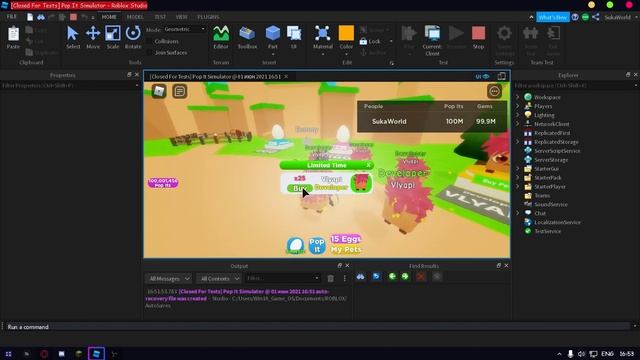The image size is (640, 360).
Task: Open the in-game chat icon
Action: 179,91
